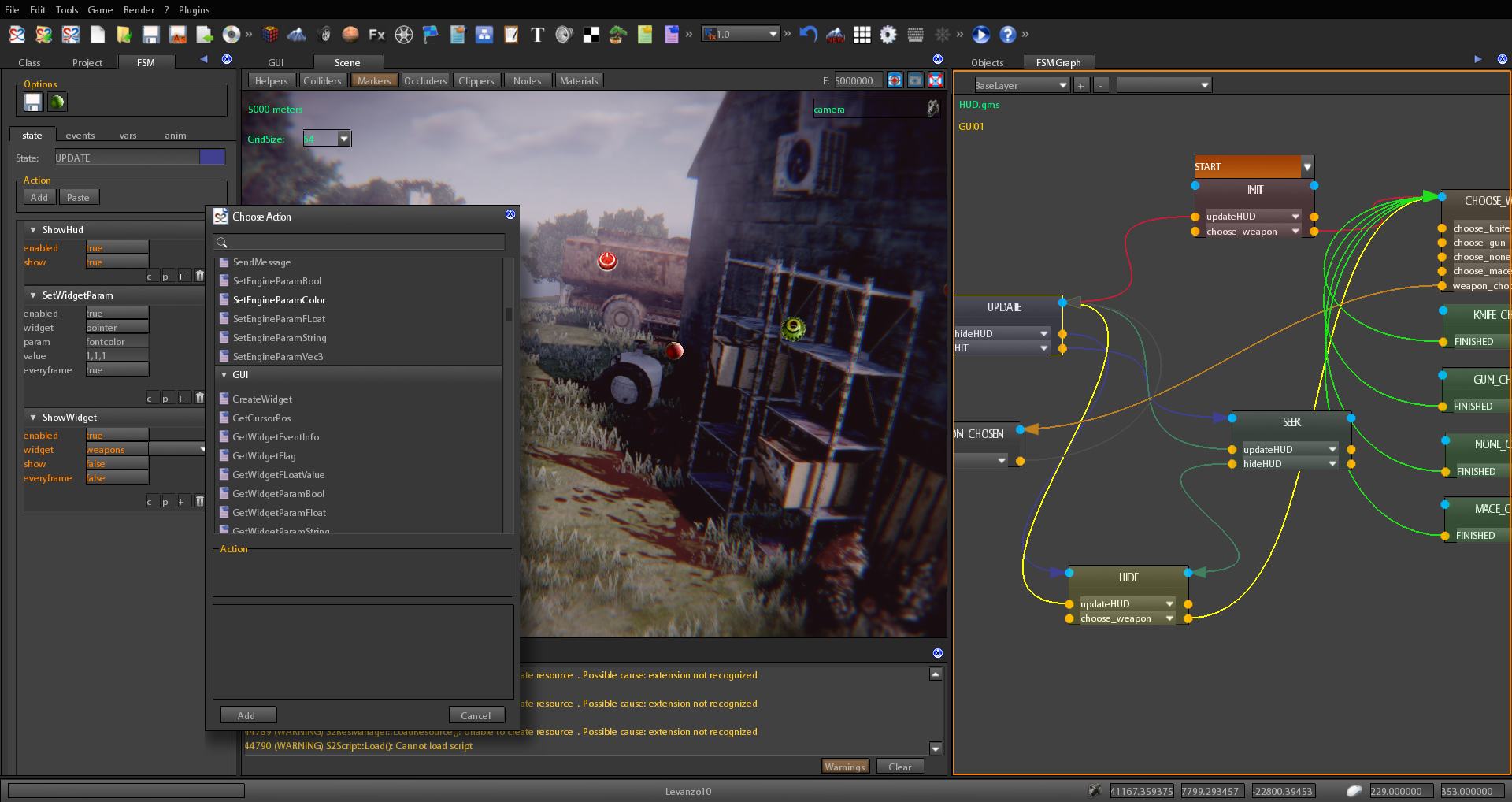Click the bonsai tree toolbar icon
Image resolution: width=1512 pixels, height=802 pixels.
(617, 35)
